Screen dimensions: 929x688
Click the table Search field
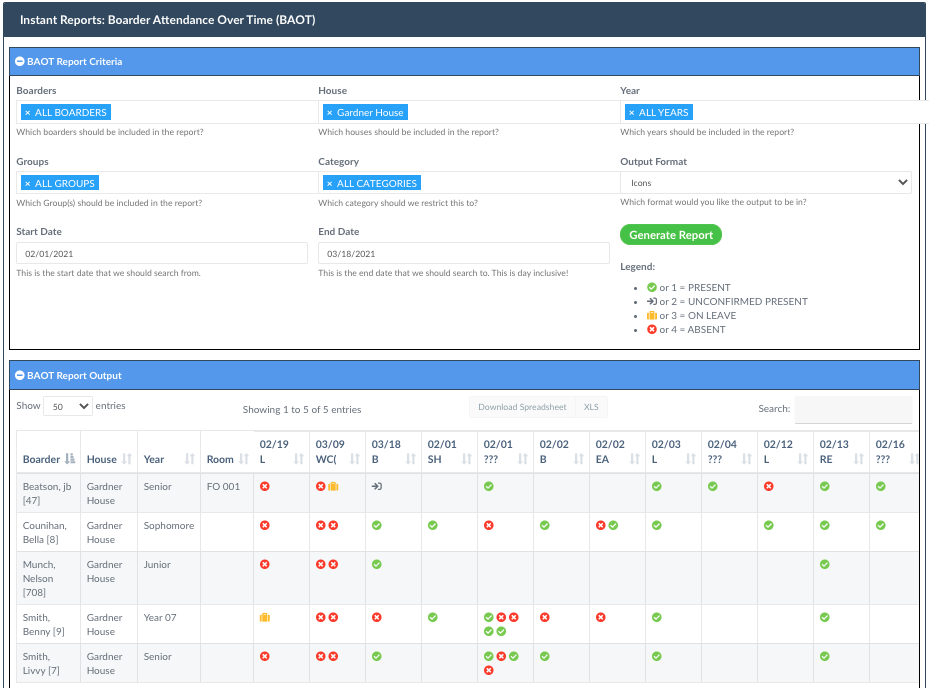click(x=853, y=409)
